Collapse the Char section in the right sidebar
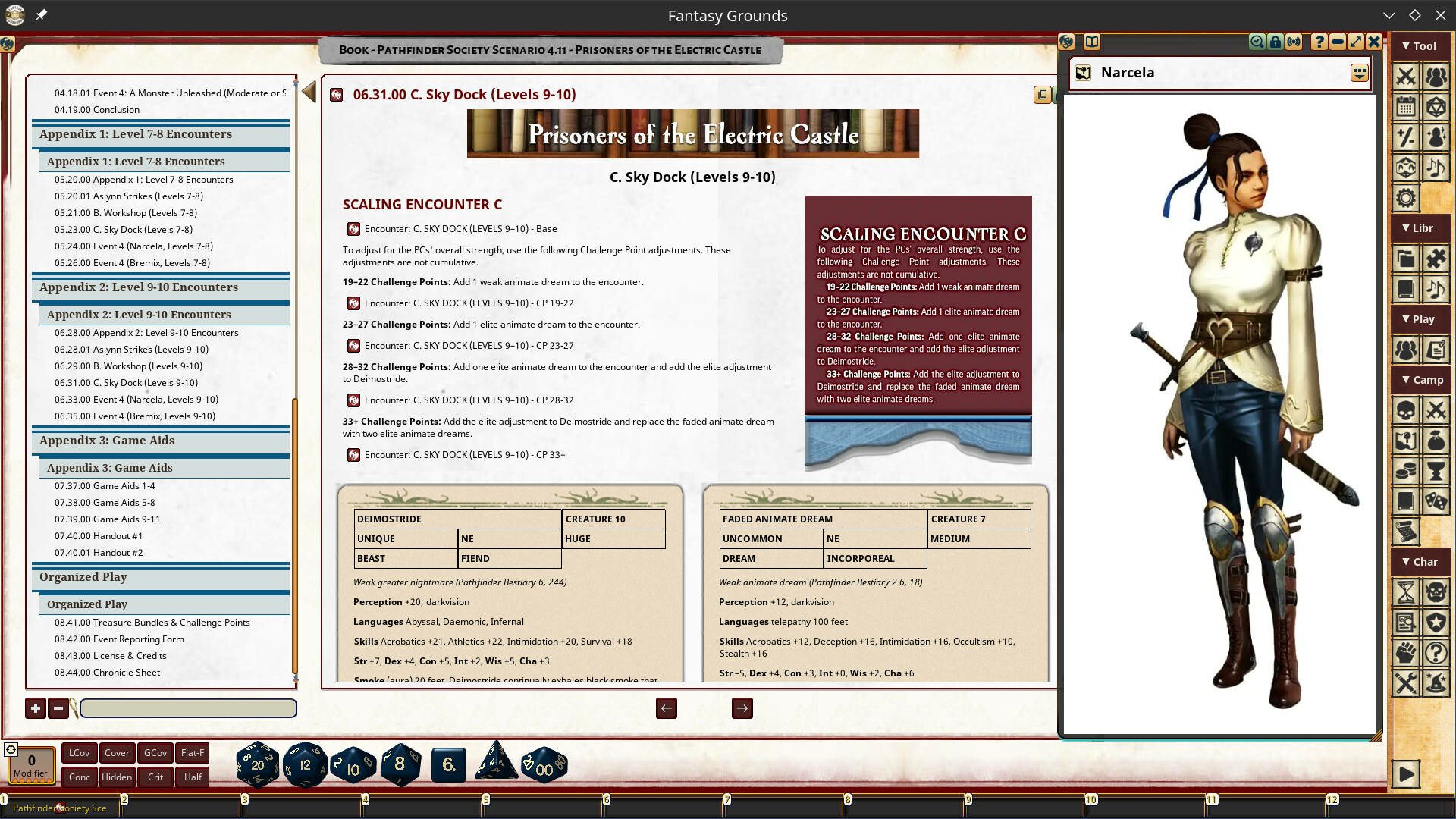Viewport: 1456px width, 819px height. coord(1421,562)
